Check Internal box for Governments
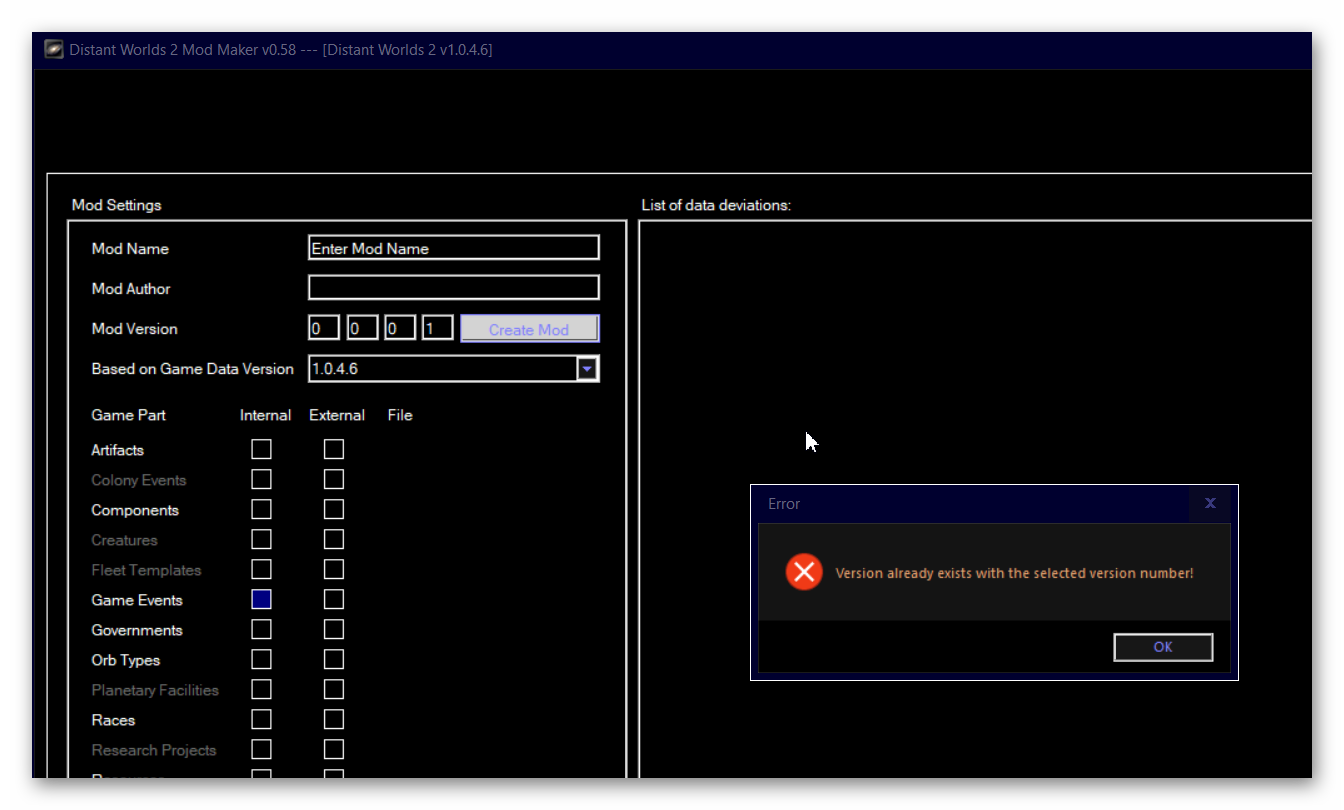 261,629
